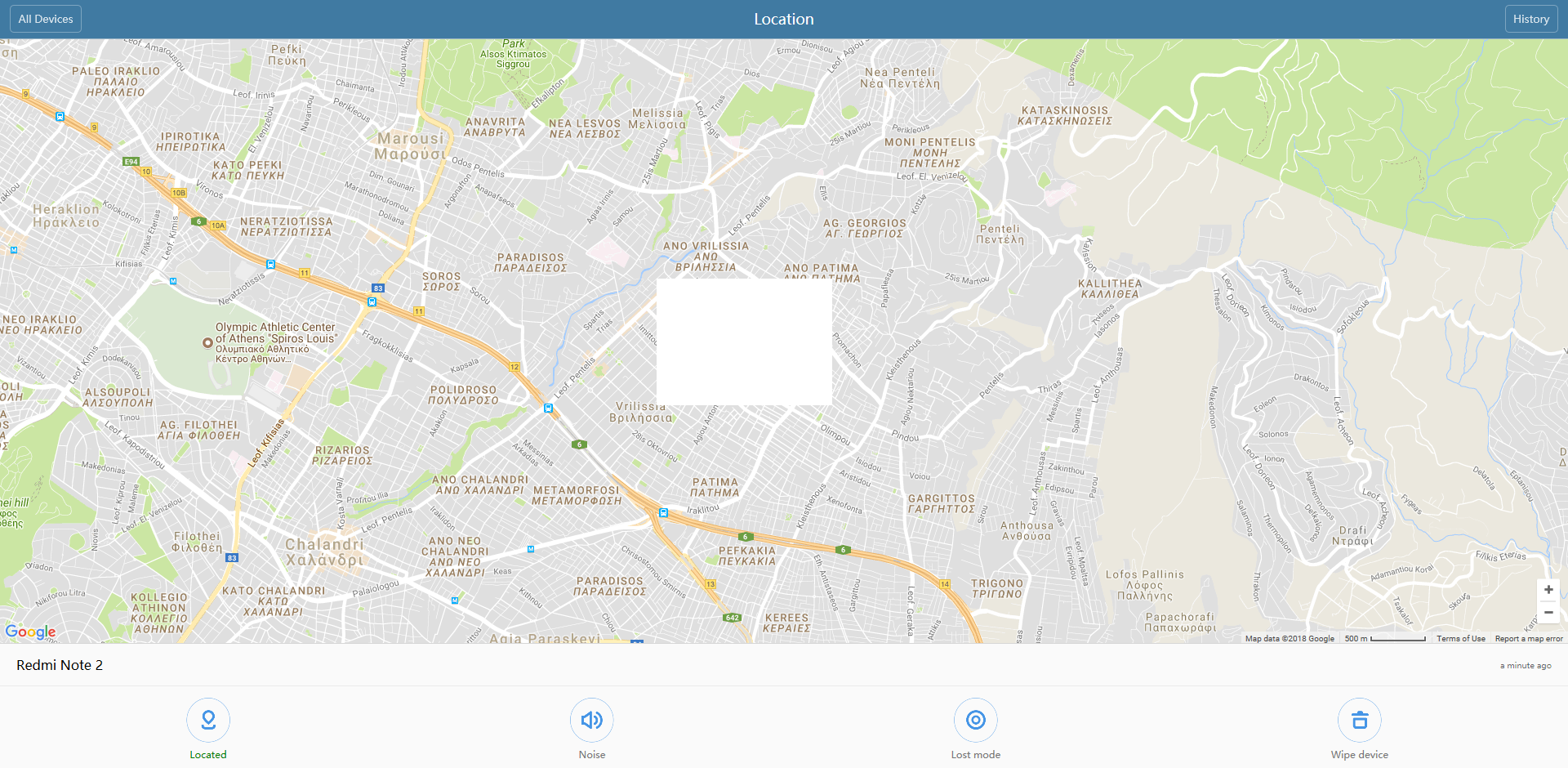
Task: Click the Lofos Pallinis map label
Action: click(x=1144, y=586)
